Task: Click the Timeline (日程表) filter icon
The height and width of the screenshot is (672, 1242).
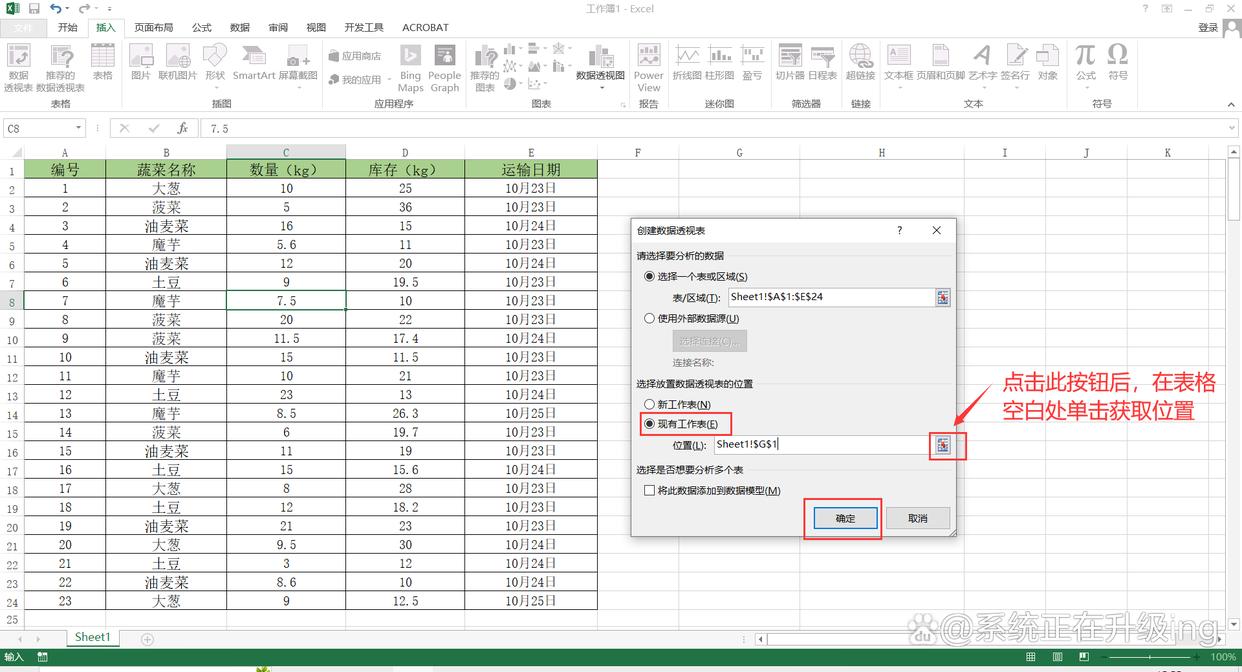Action: click(823, 62)
